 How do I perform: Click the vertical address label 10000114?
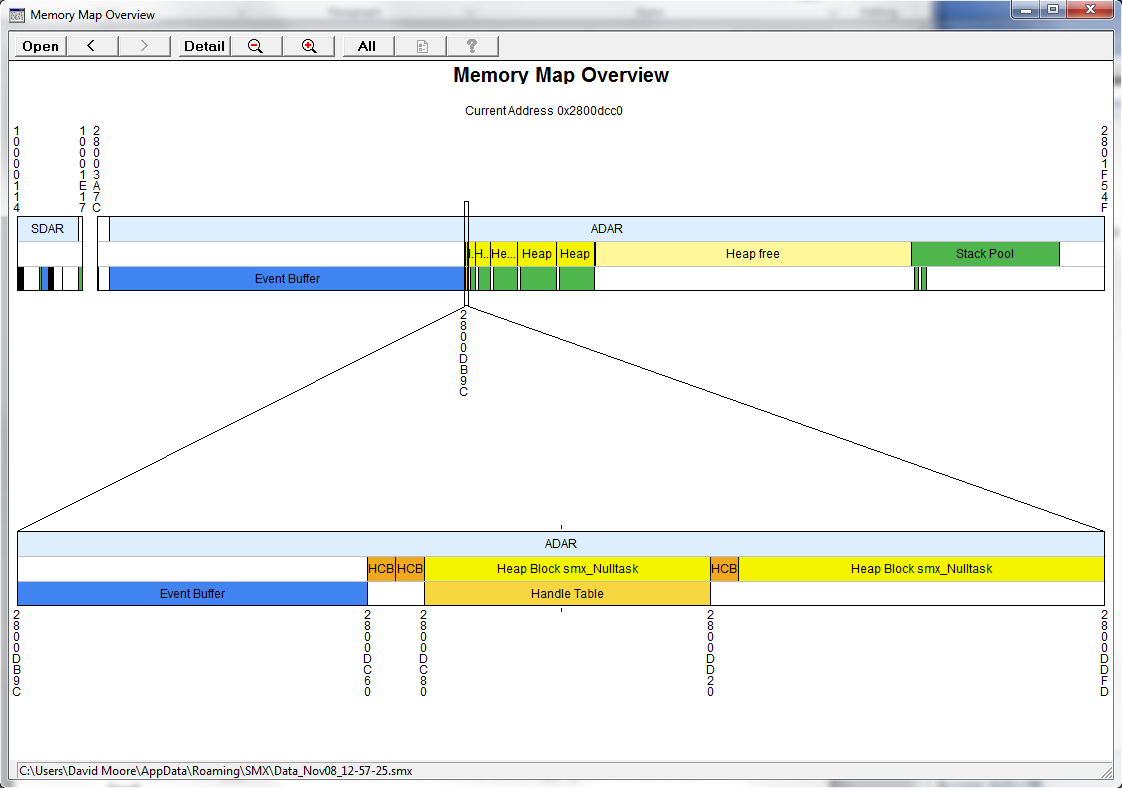click(16, 170)
